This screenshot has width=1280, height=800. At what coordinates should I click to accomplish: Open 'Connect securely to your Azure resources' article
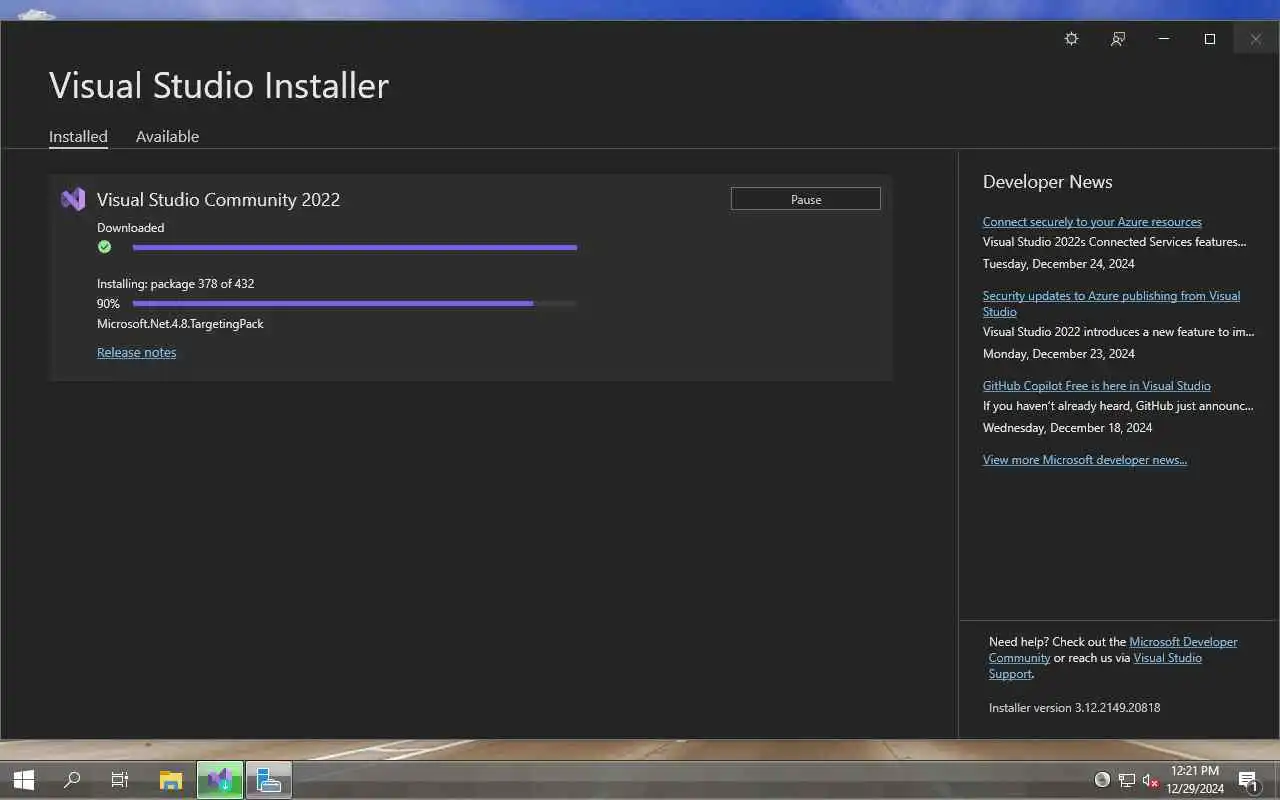[1092, 222]
